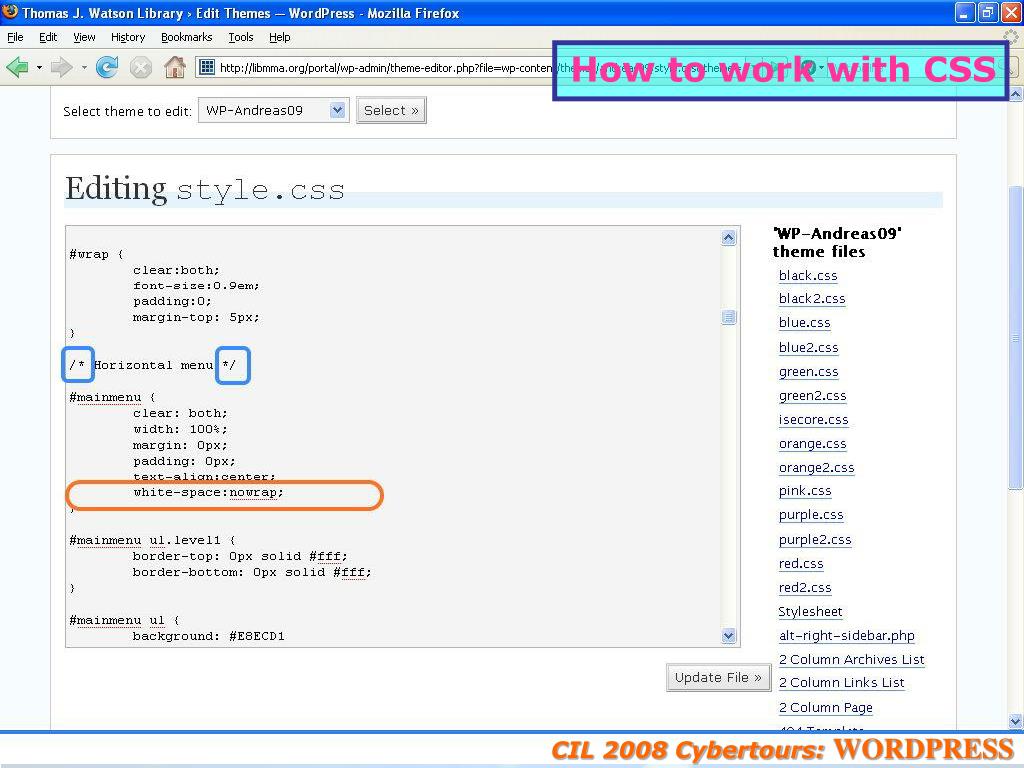Screen dimensions: 1024x768
Task: Click inside the style.css code editor text area
Action: click(393, 436)
